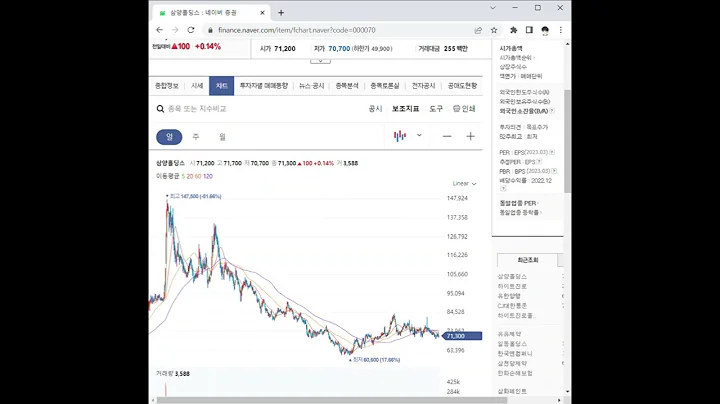Zoom out the chart with minus button
The image size is (720, 404).
tap(447, 136)
